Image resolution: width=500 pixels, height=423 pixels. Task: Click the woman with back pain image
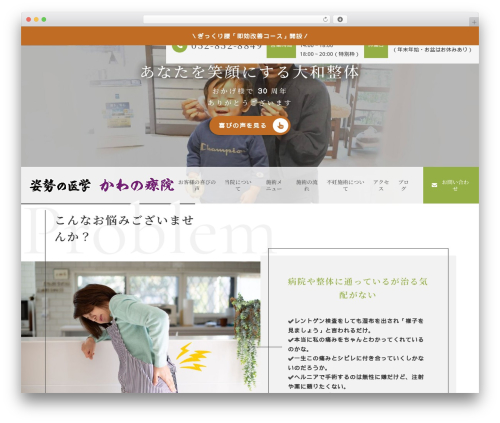point(141,327)
